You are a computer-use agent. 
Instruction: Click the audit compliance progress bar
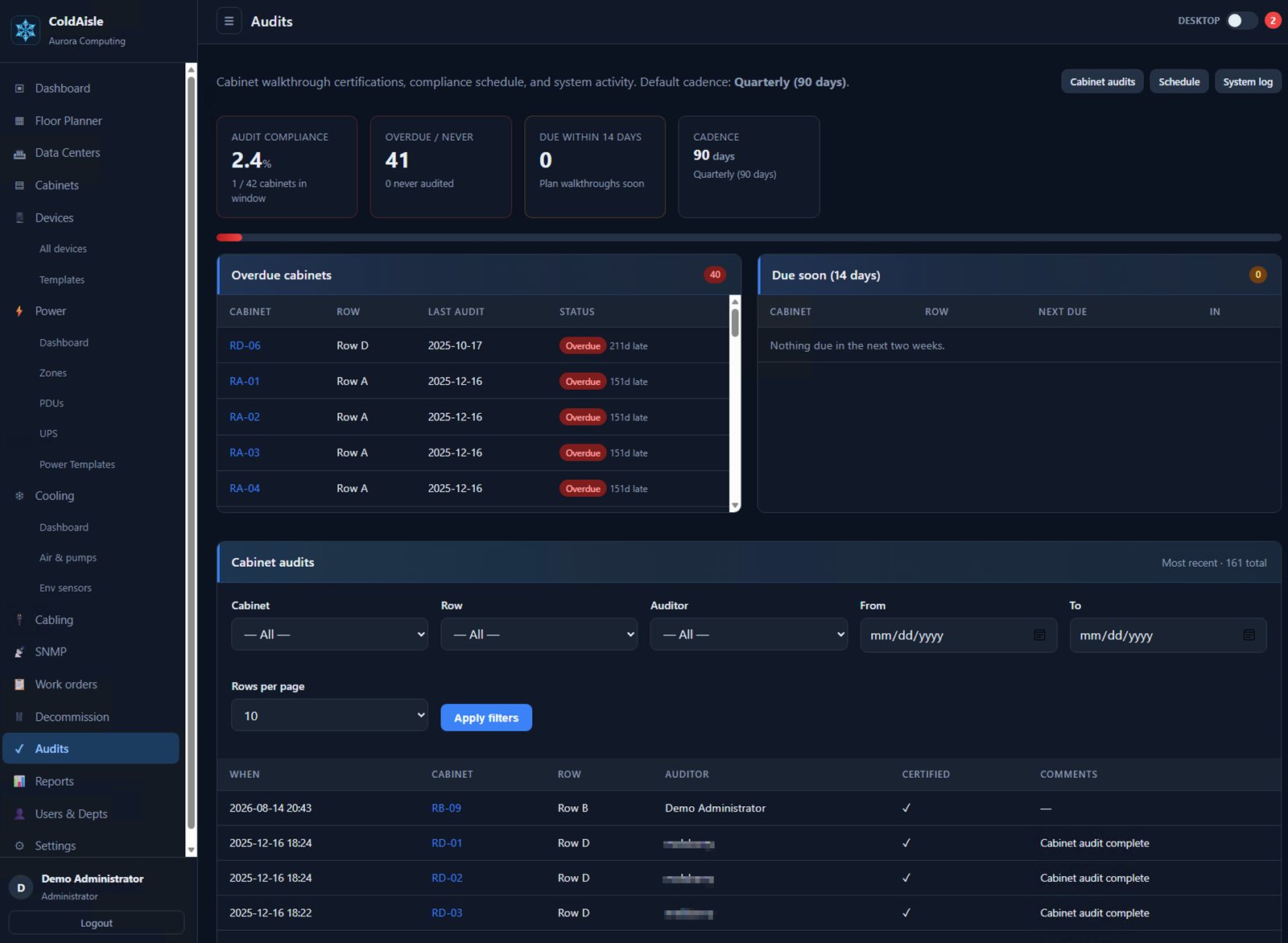click(x=749, y=238)
